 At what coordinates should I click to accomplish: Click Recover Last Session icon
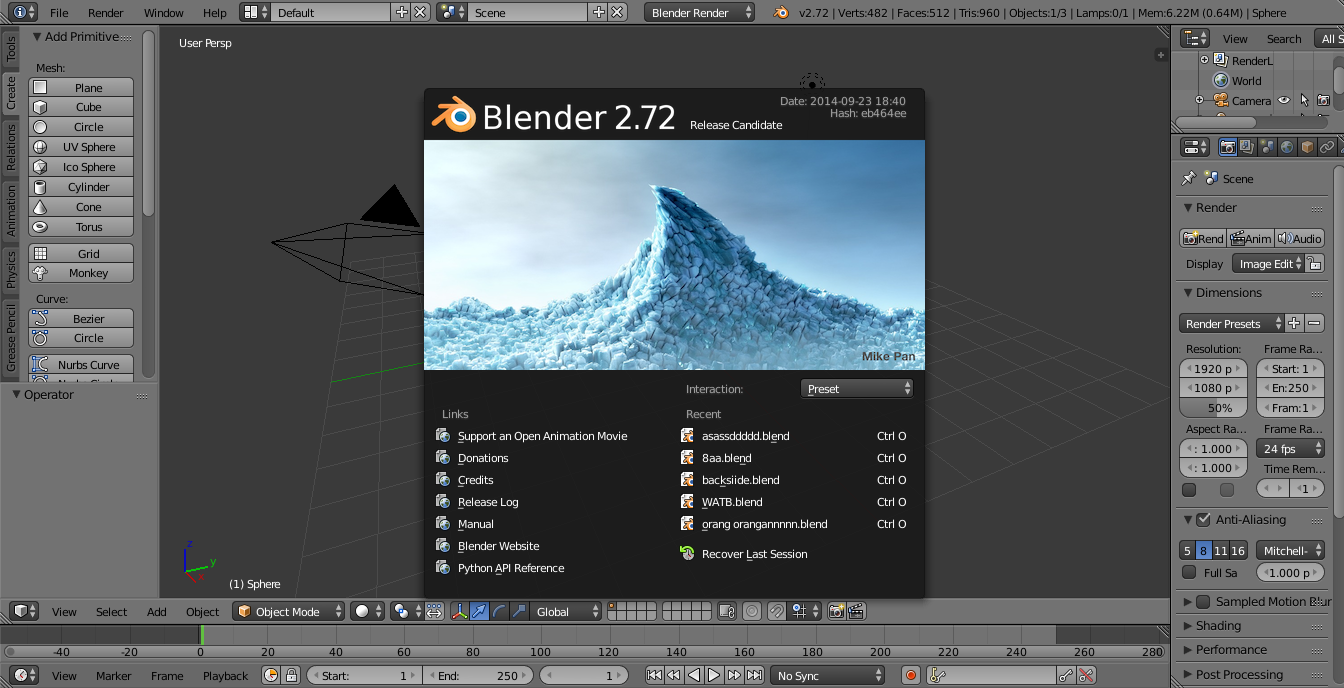point(687,553)
